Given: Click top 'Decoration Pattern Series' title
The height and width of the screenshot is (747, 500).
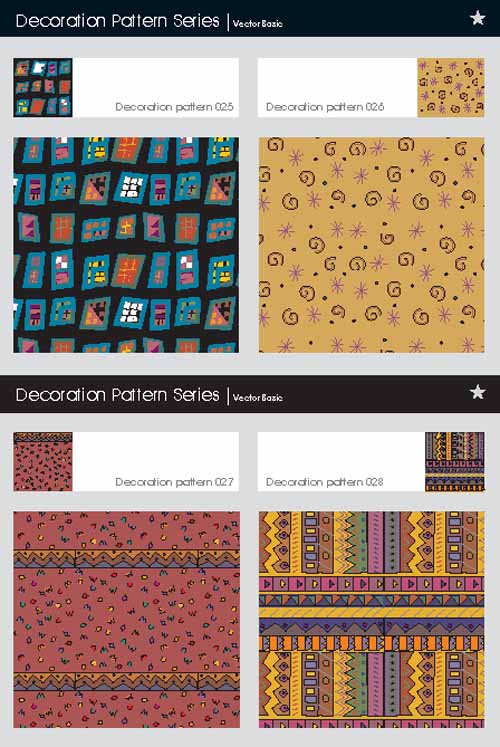Looking at the screenshot, I should [118, 21].
